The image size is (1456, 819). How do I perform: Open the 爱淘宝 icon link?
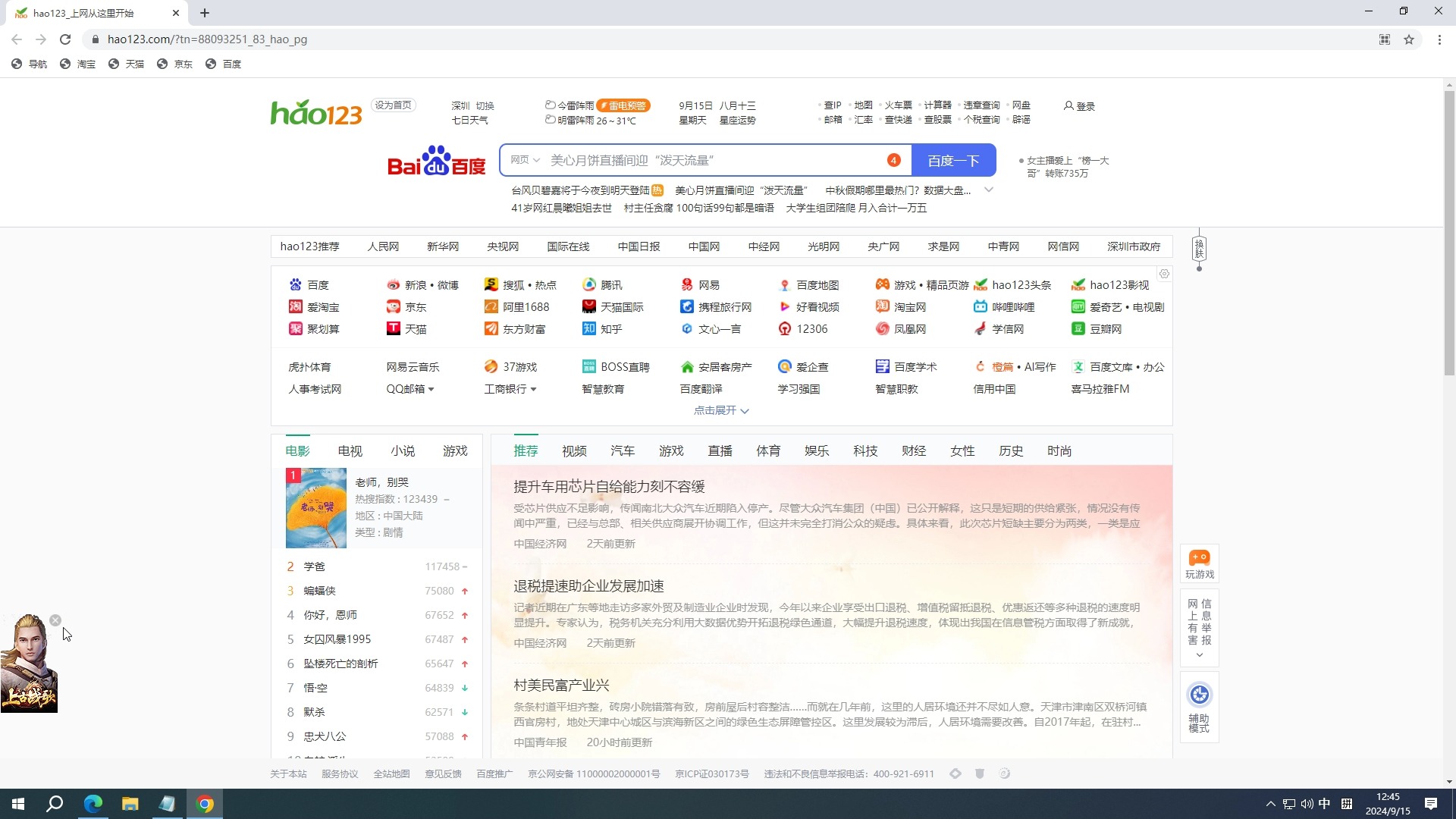click(x=295, y=306)
